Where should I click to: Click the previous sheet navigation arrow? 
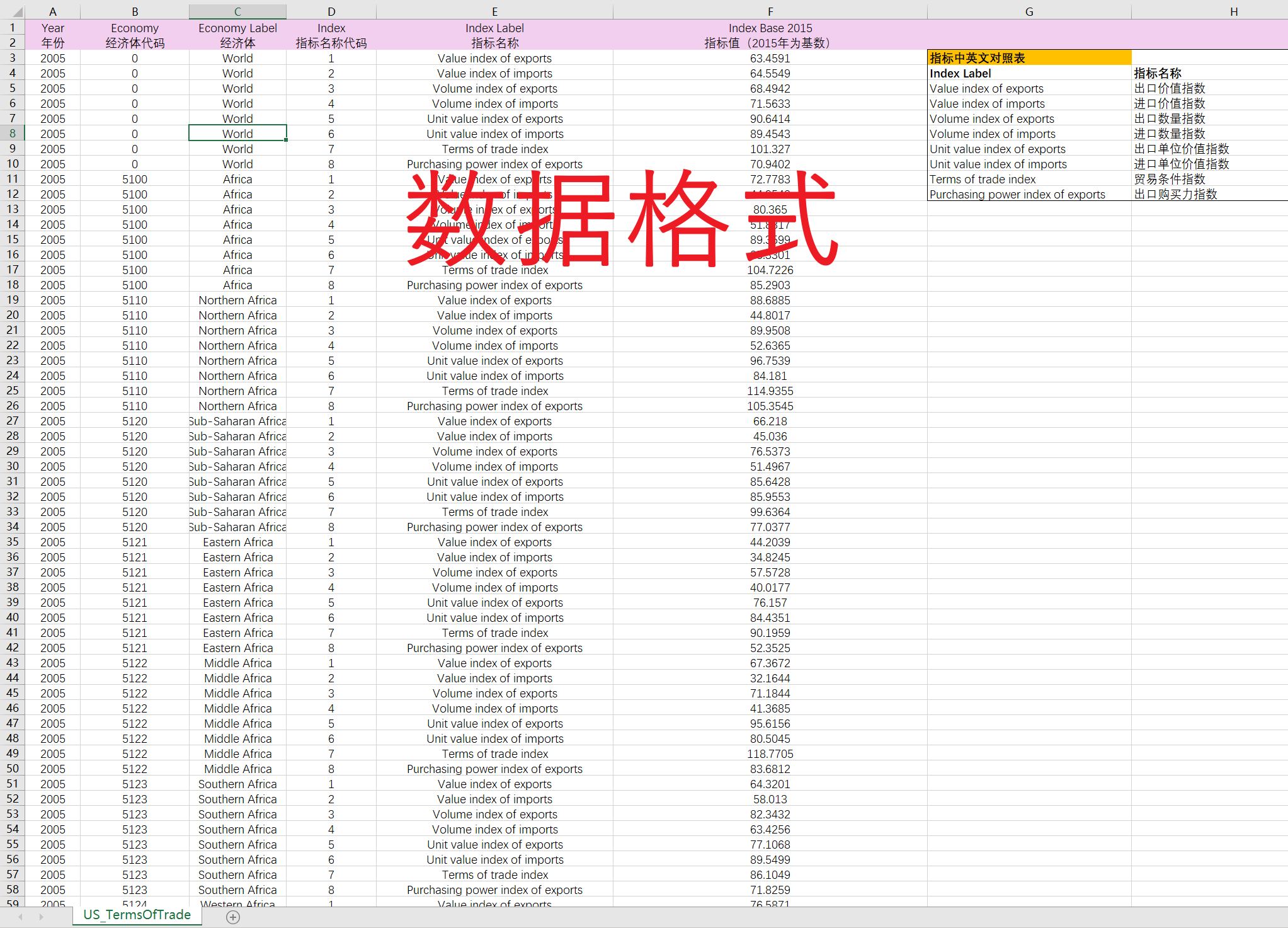pos(21,917)
